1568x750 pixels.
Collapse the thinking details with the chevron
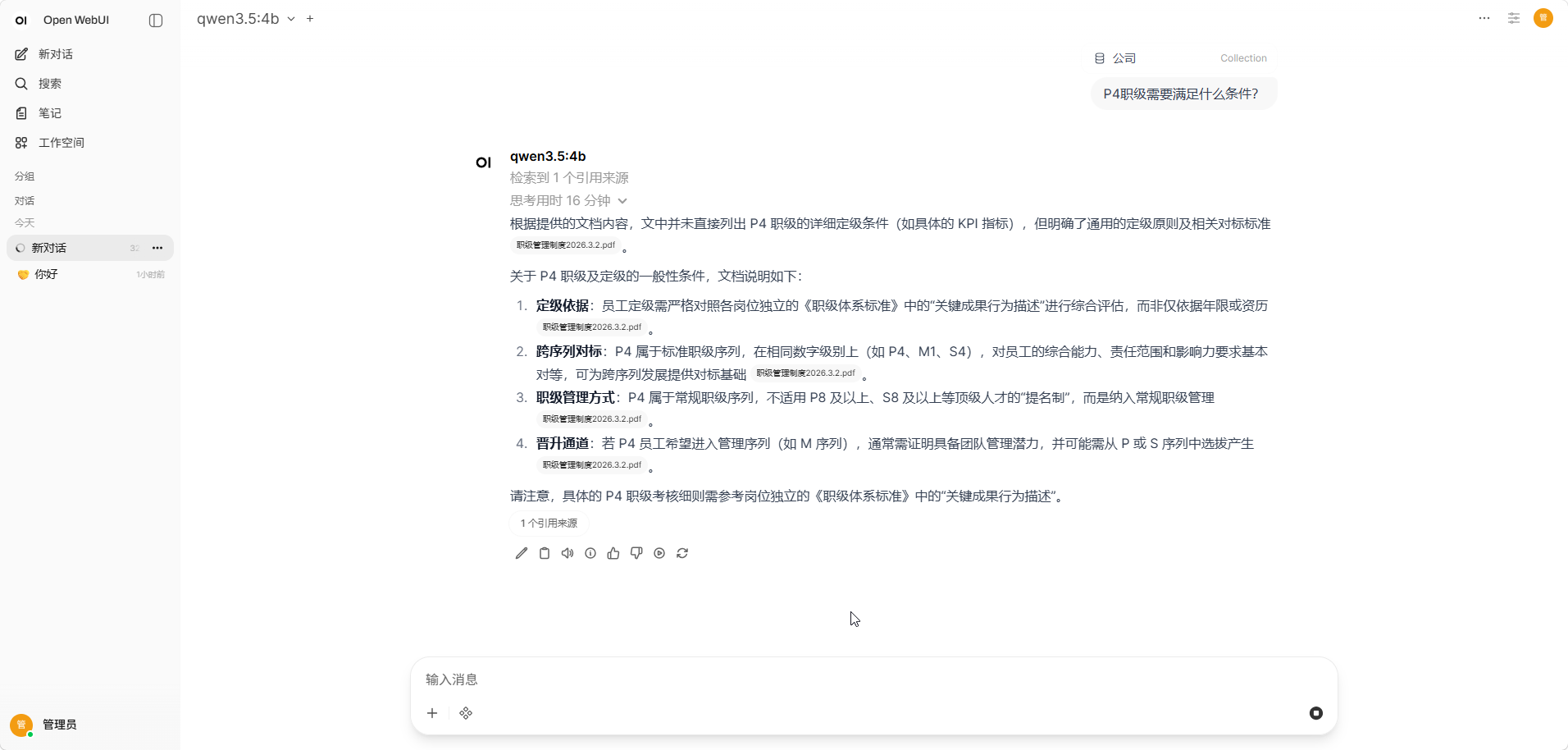[x=622, y=200]
